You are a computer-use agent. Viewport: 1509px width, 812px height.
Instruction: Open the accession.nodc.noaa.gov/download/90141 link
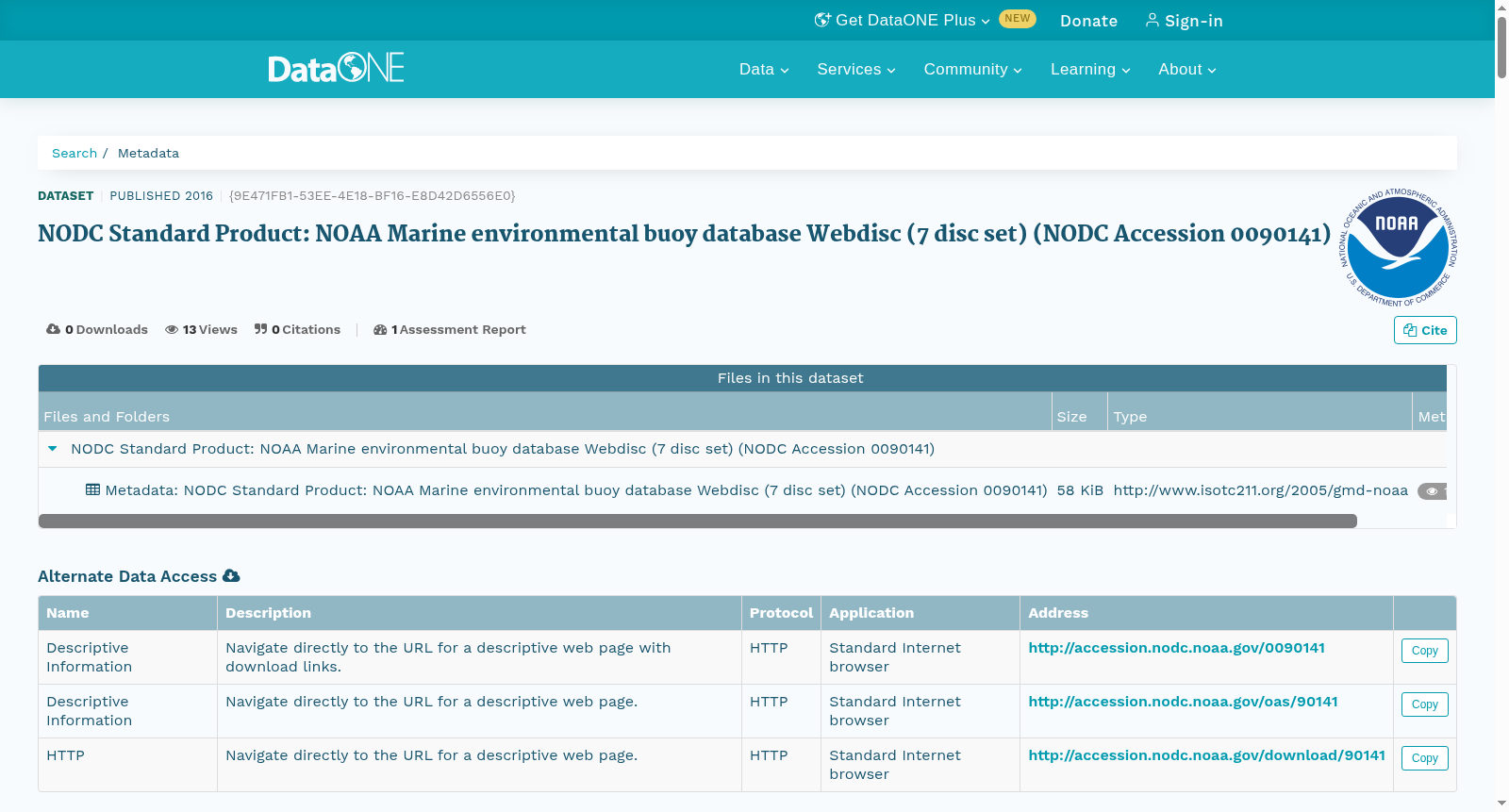[1206, 755]
